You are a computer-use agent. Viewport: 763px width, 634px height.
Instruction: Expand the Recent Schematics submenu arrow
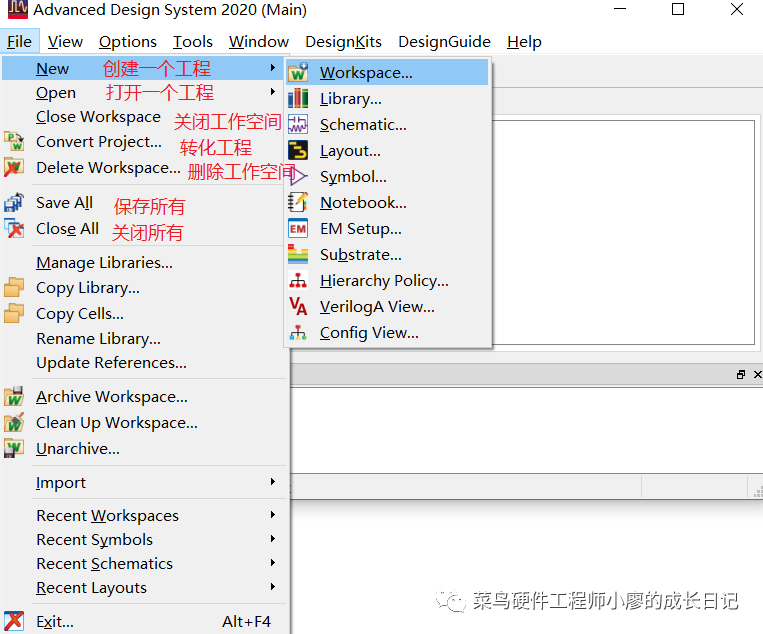tap(273, 562)
